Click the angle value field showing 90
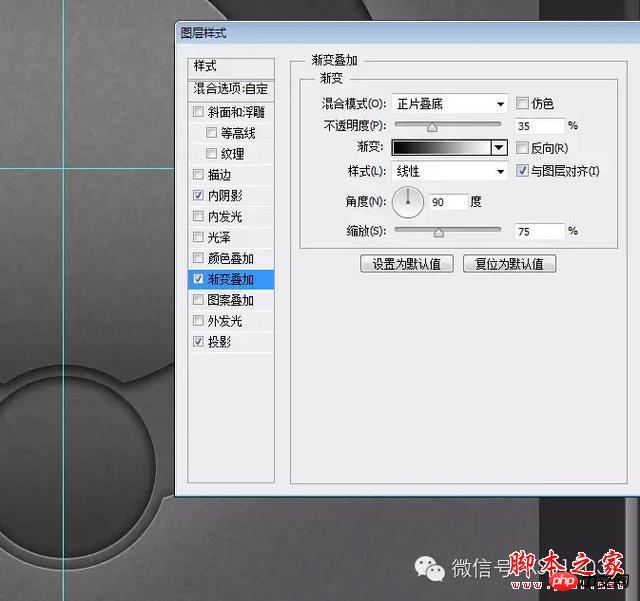Screen dimensions: 640x601 (x=448, y=202)
